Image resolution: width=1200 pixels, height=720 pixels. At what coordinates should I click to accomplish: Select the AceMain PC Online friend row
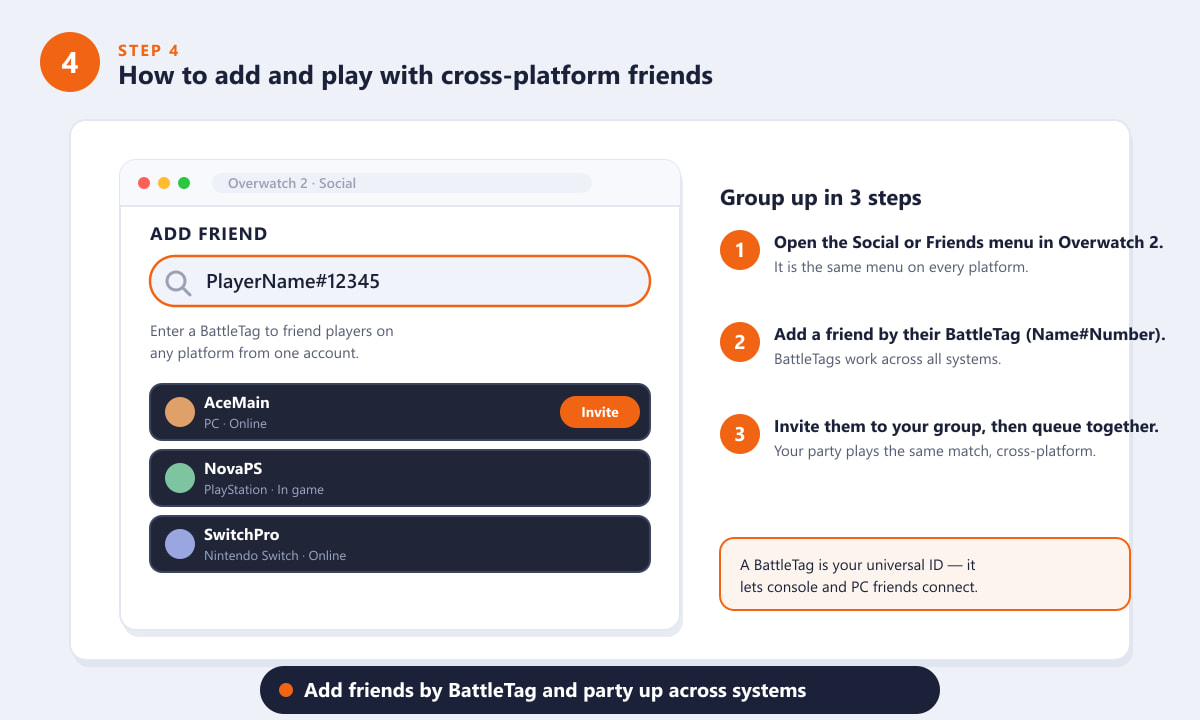[400, 412]
